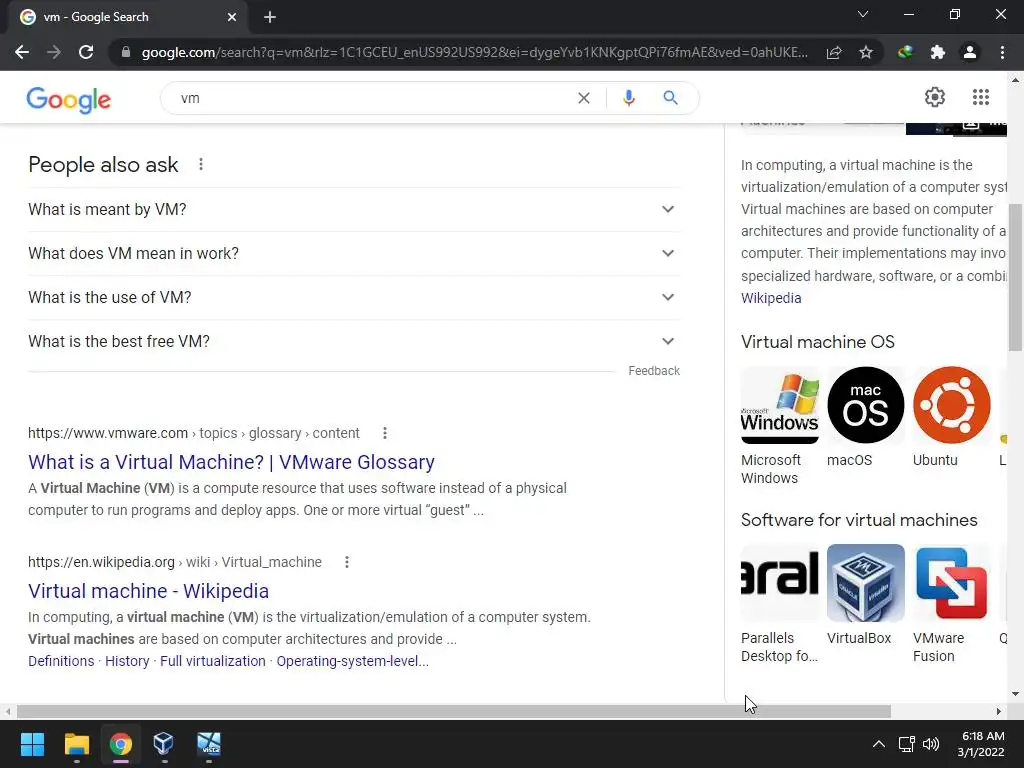
Task: Open Google search settings gear
Action: (x=935, y=97)
